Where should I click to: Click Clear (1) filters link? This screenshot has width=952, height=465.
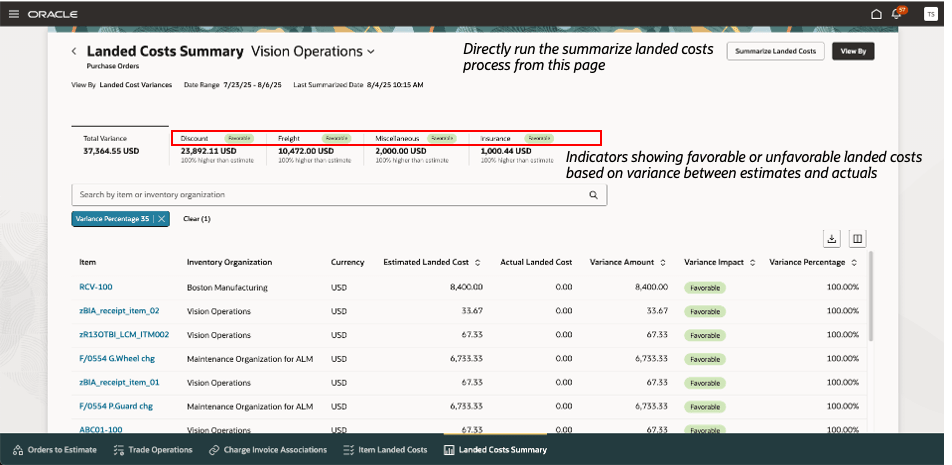click(x=197, y=219)
